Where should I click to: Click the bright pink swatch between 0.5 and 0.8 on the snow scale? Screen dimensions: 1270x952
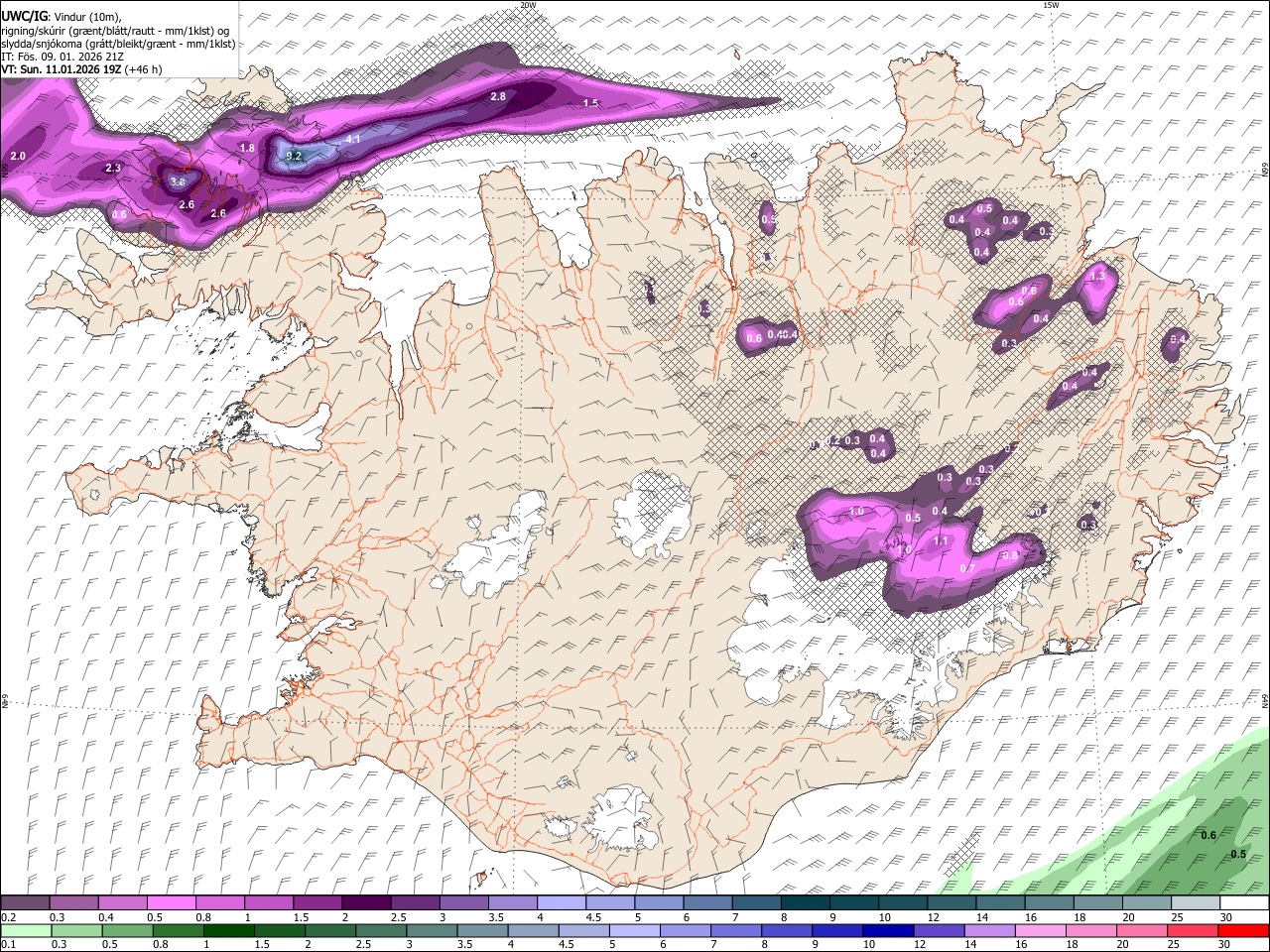pos(171,902)
